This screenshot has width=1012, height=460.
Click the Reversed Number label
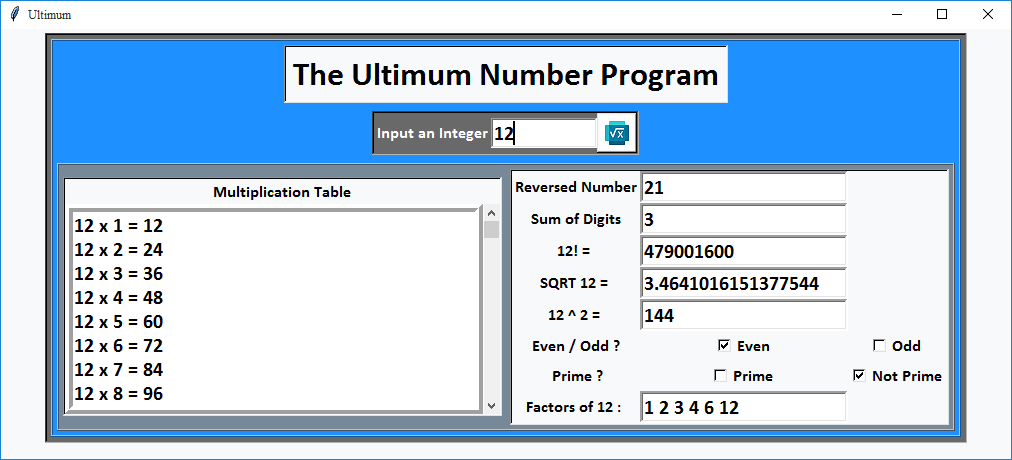[x=576, y=187]
